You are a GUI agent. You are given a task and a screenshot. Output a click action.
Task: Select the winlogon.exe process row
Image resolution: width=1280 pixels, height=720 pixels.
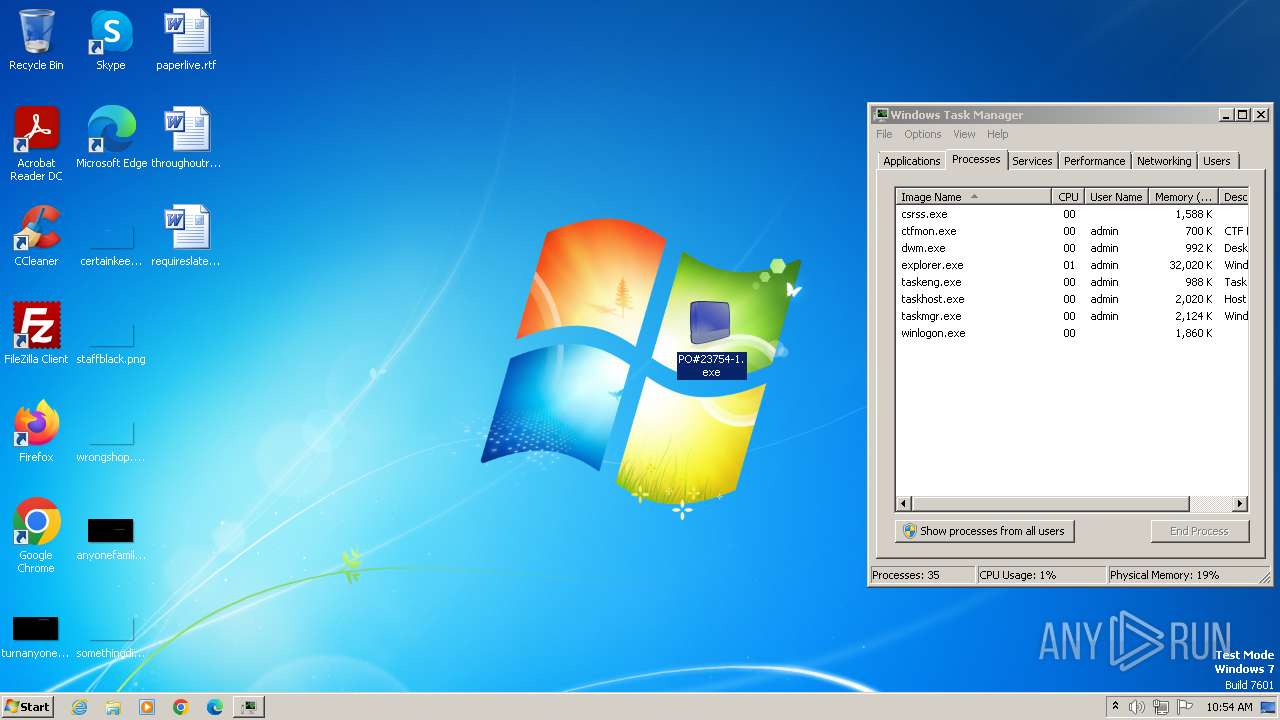1072,333
